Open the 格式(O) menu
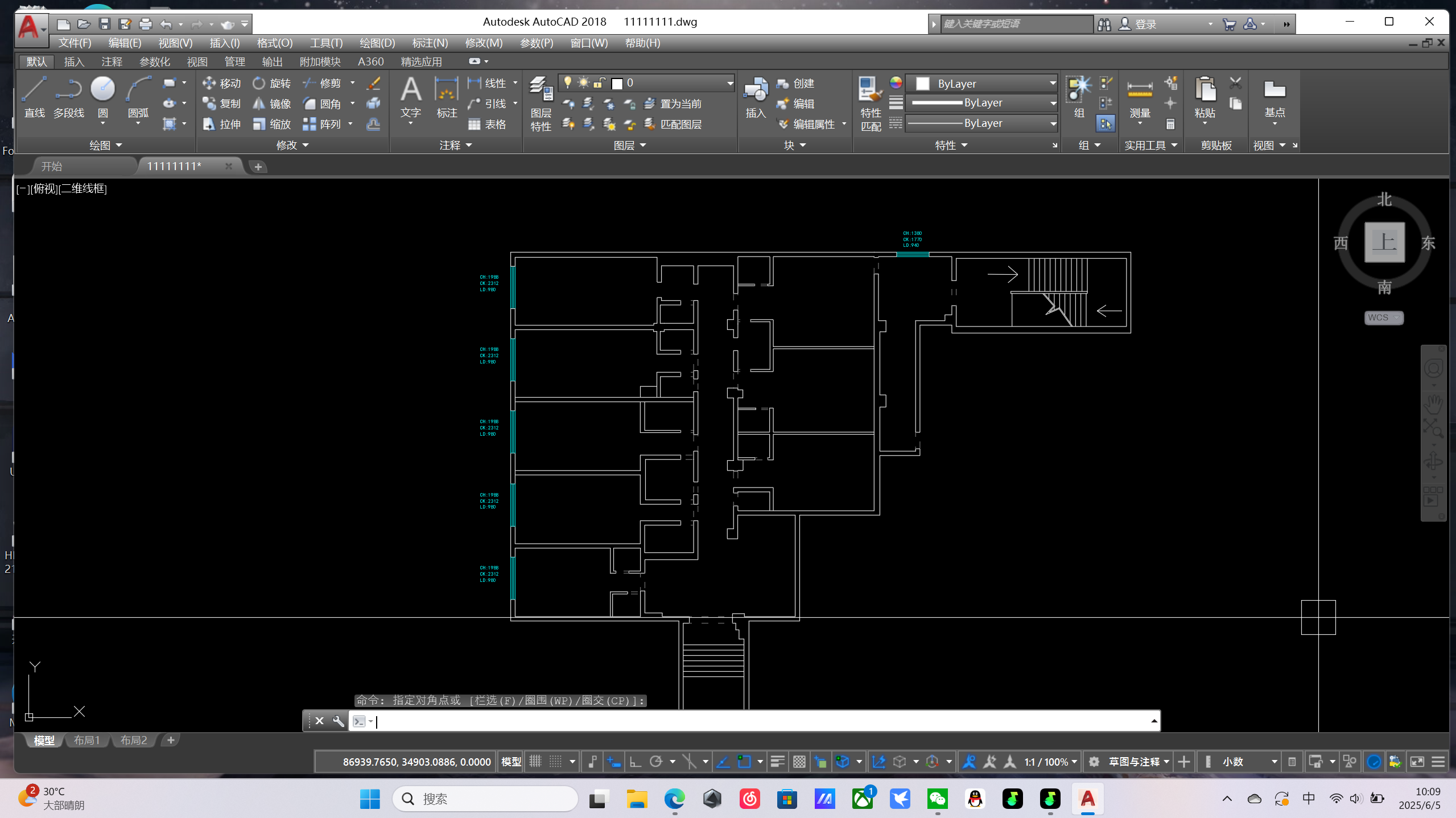The image size is (1456, 818). coord(274,43)
